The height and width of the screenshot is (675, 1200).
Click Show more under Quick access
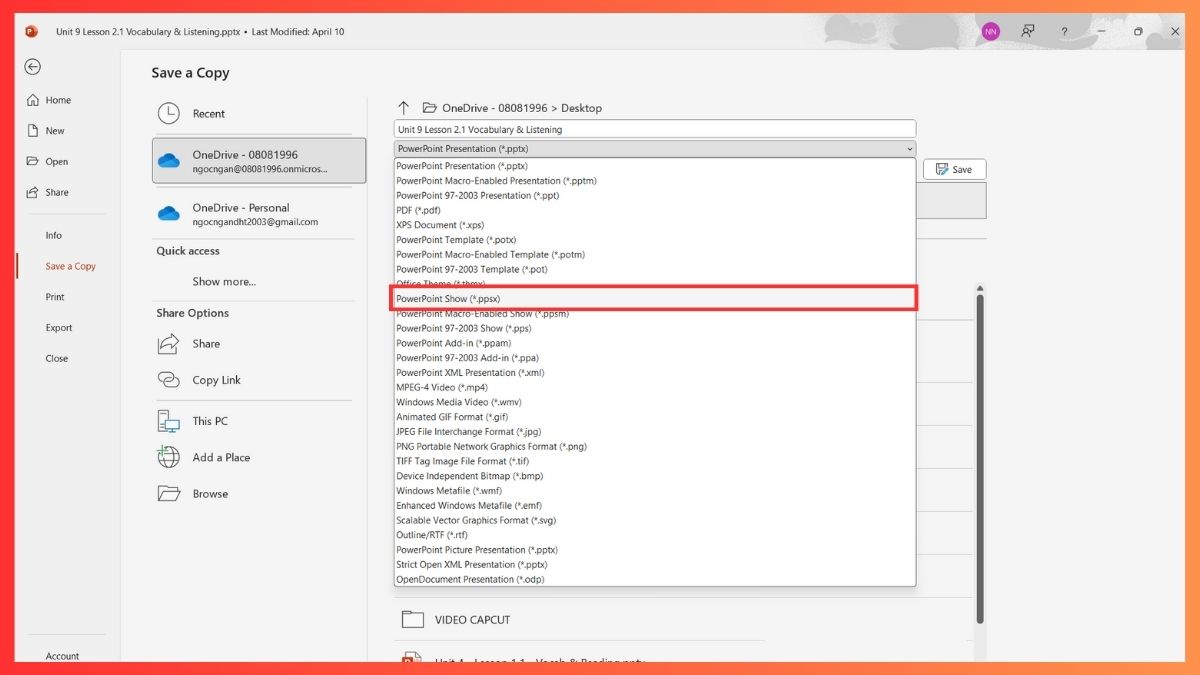click(224, 282)
